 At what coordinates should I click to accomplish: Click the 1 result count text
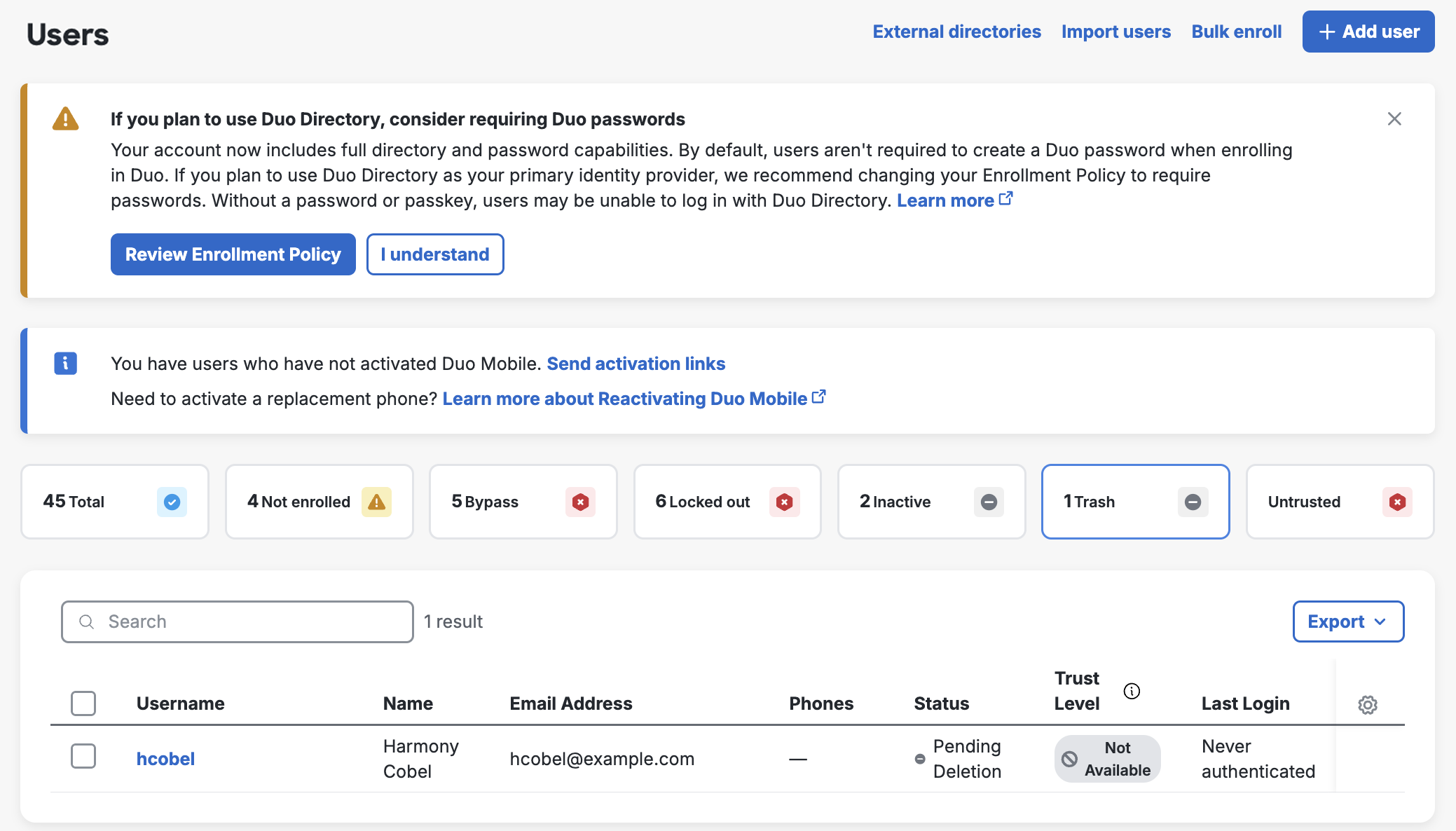coord(453,621)
